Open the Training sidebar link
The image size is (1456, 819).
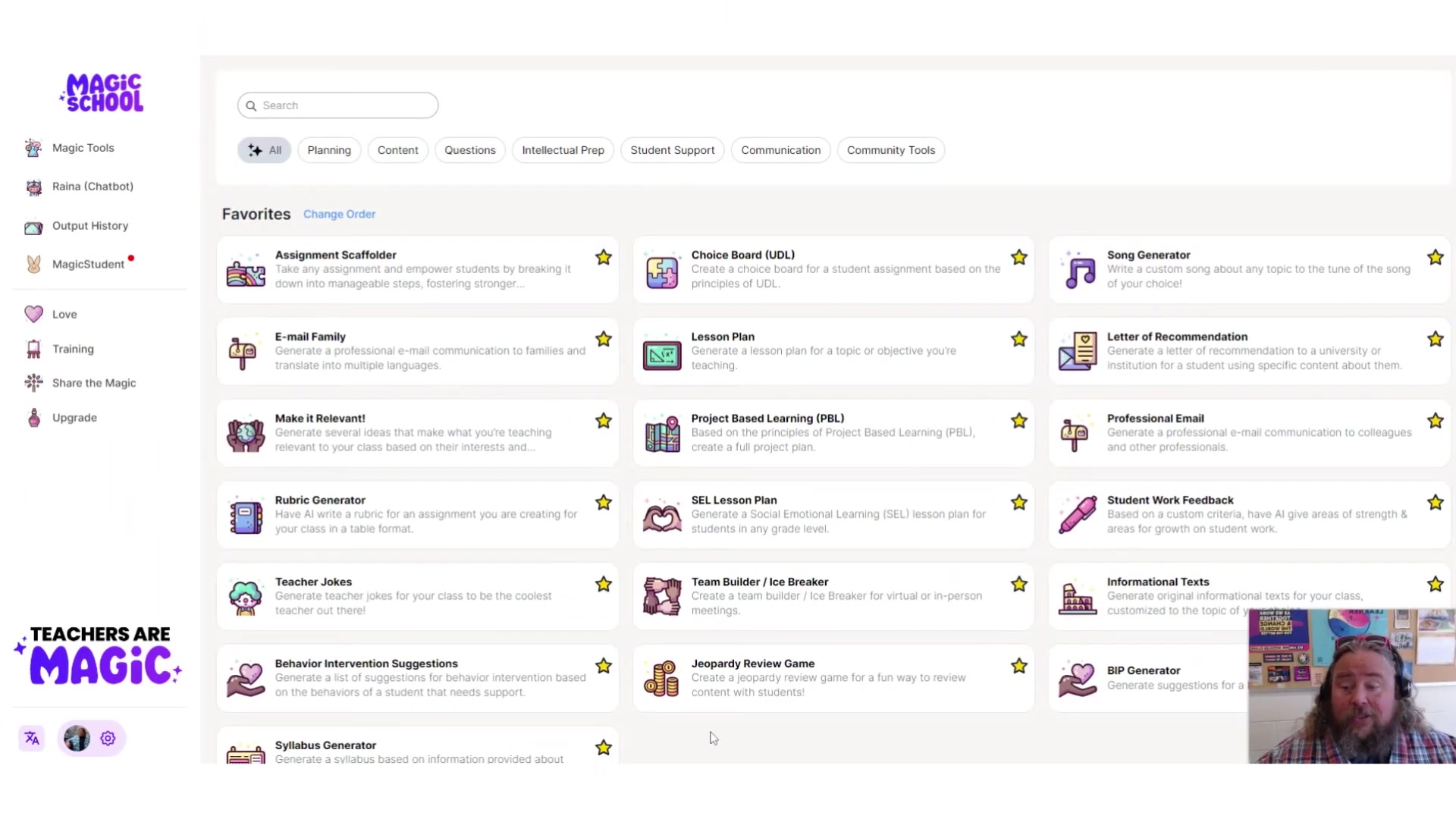coord(73,349)
